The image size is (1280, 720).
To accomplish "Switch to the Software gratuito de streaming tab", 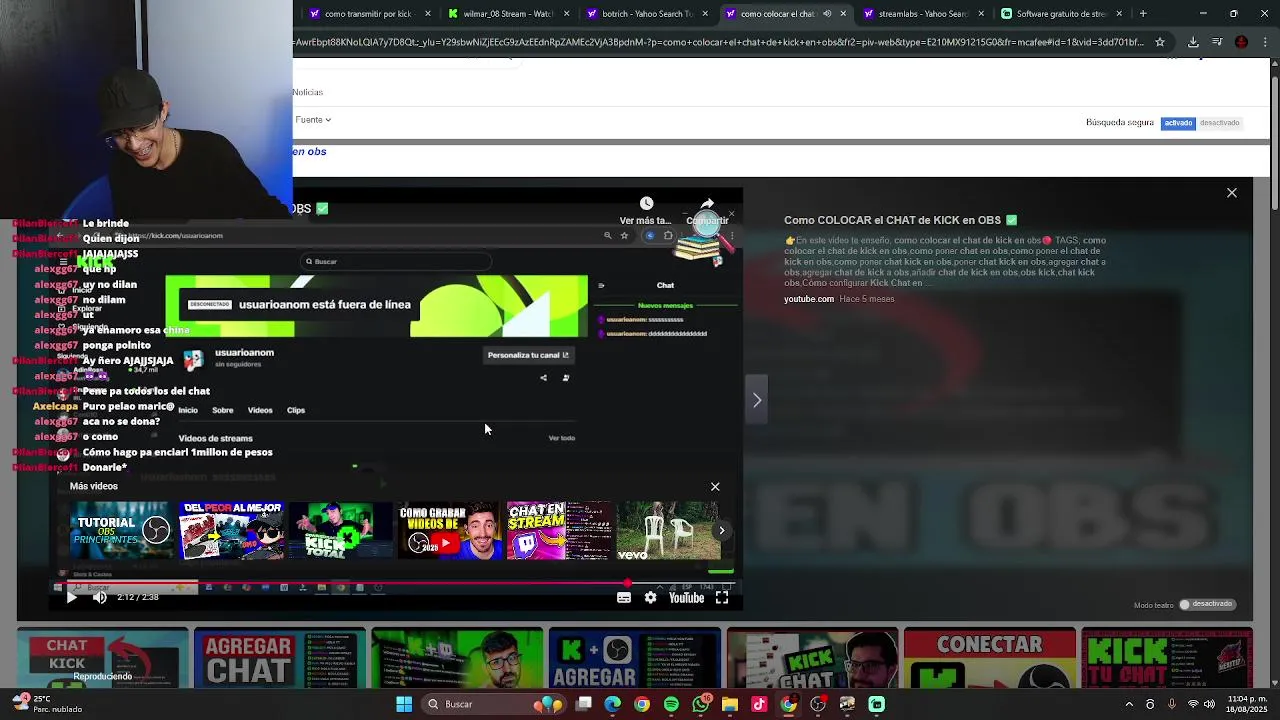I will (1060, 14).
